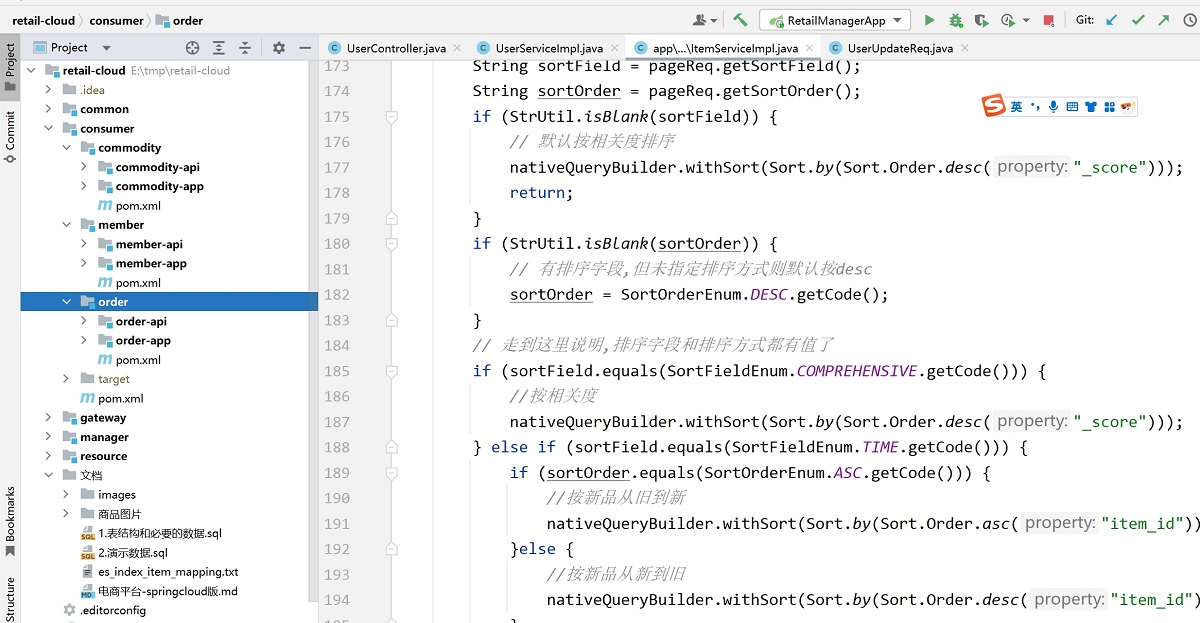Start debugging with the bug icon

tap(956, 20)
